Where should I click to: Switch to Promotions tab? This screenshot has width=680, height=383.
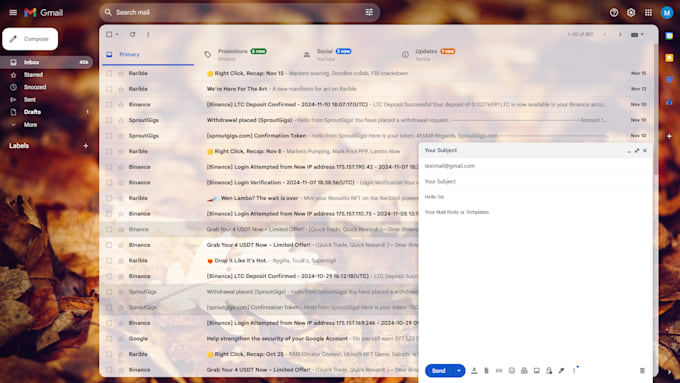(x=242, y=55)
